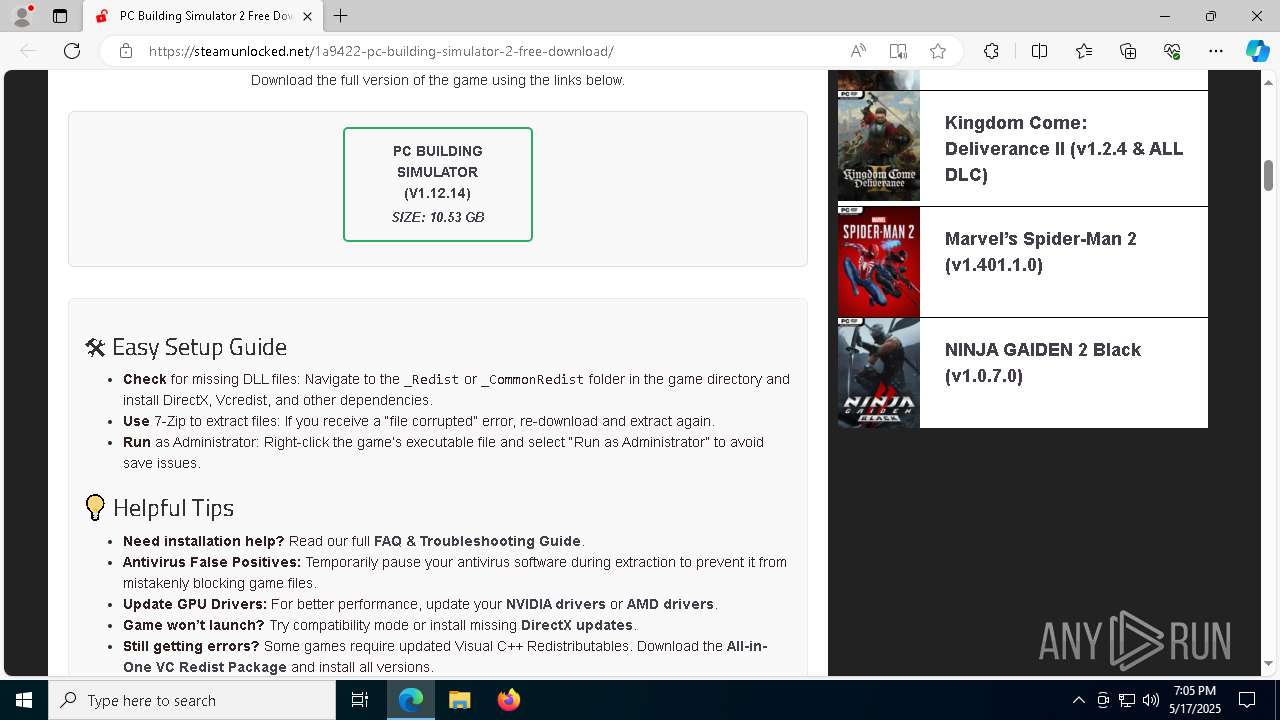
Task: Toggle split screen view
Action: tap(1039, 51)
